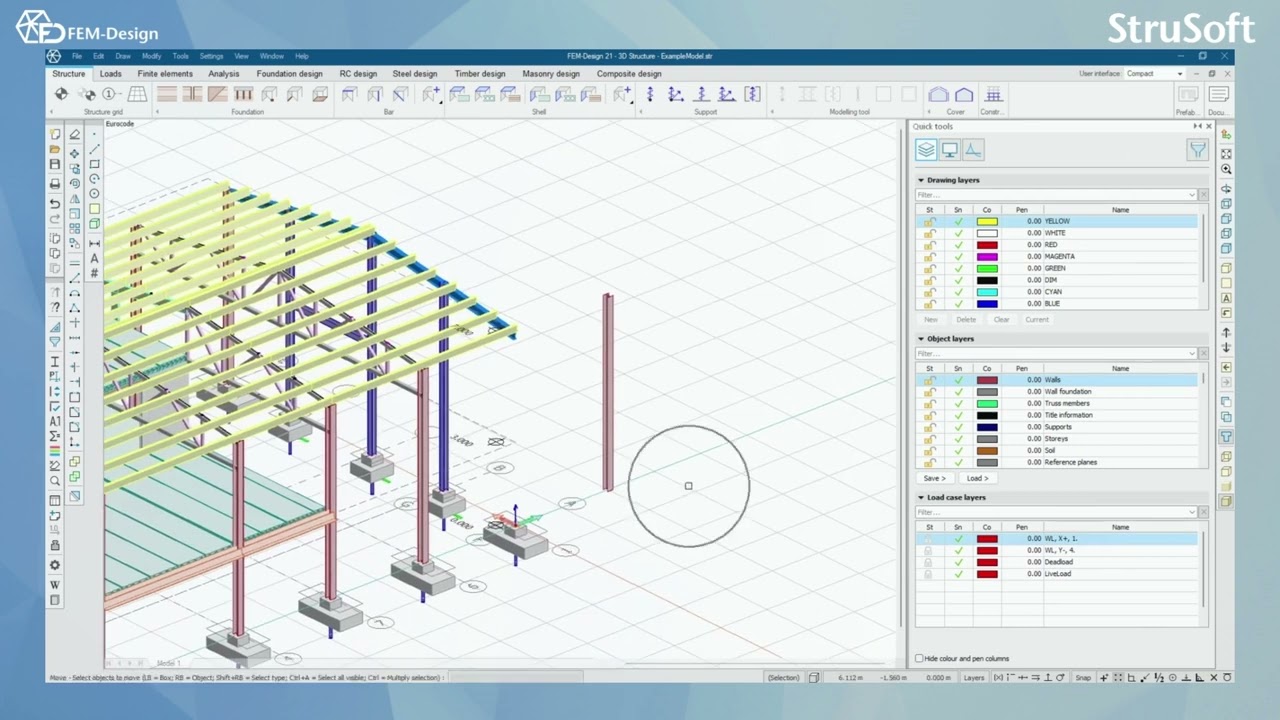This screenshot has height=720, width=1280.
Task: Click the green colour swatch of Truss members
Action: tap(987, 404)
